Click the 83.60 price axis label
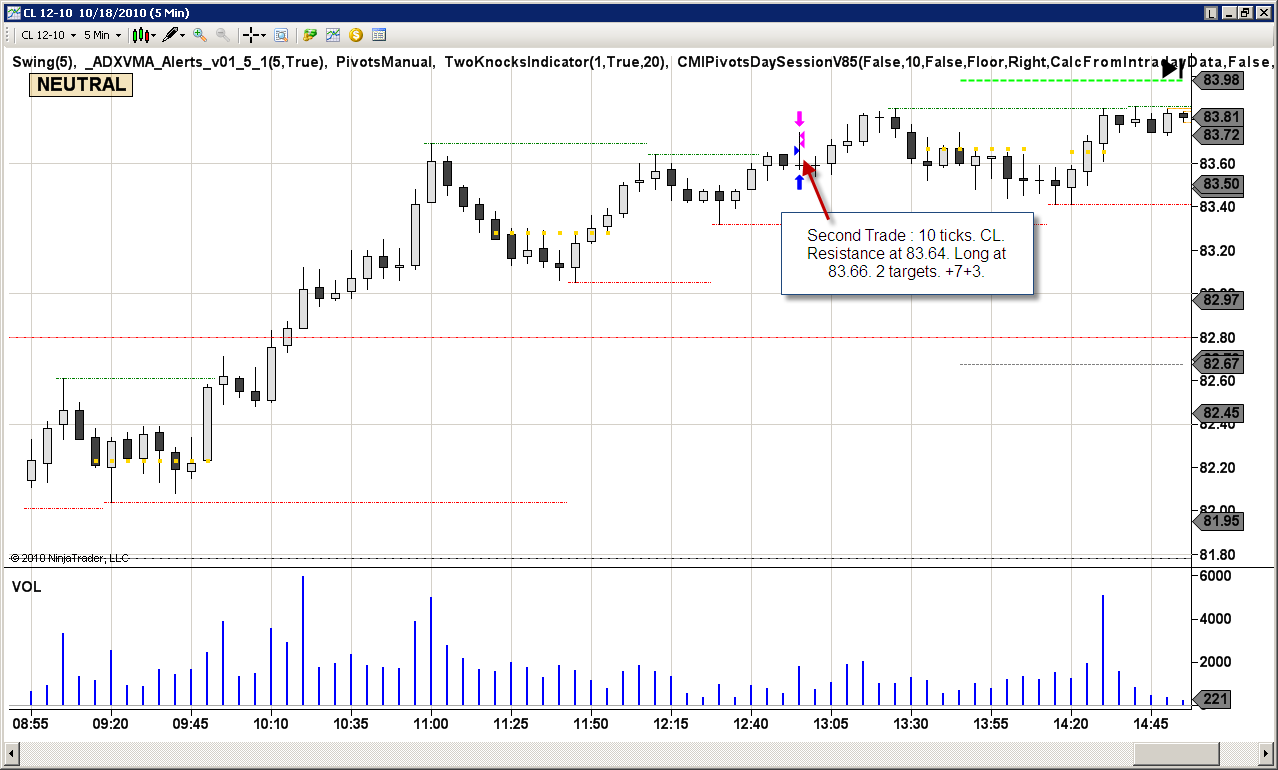Image resolution: width=1278 pixels, height=770 pixels. click(x=1217, y=164)
